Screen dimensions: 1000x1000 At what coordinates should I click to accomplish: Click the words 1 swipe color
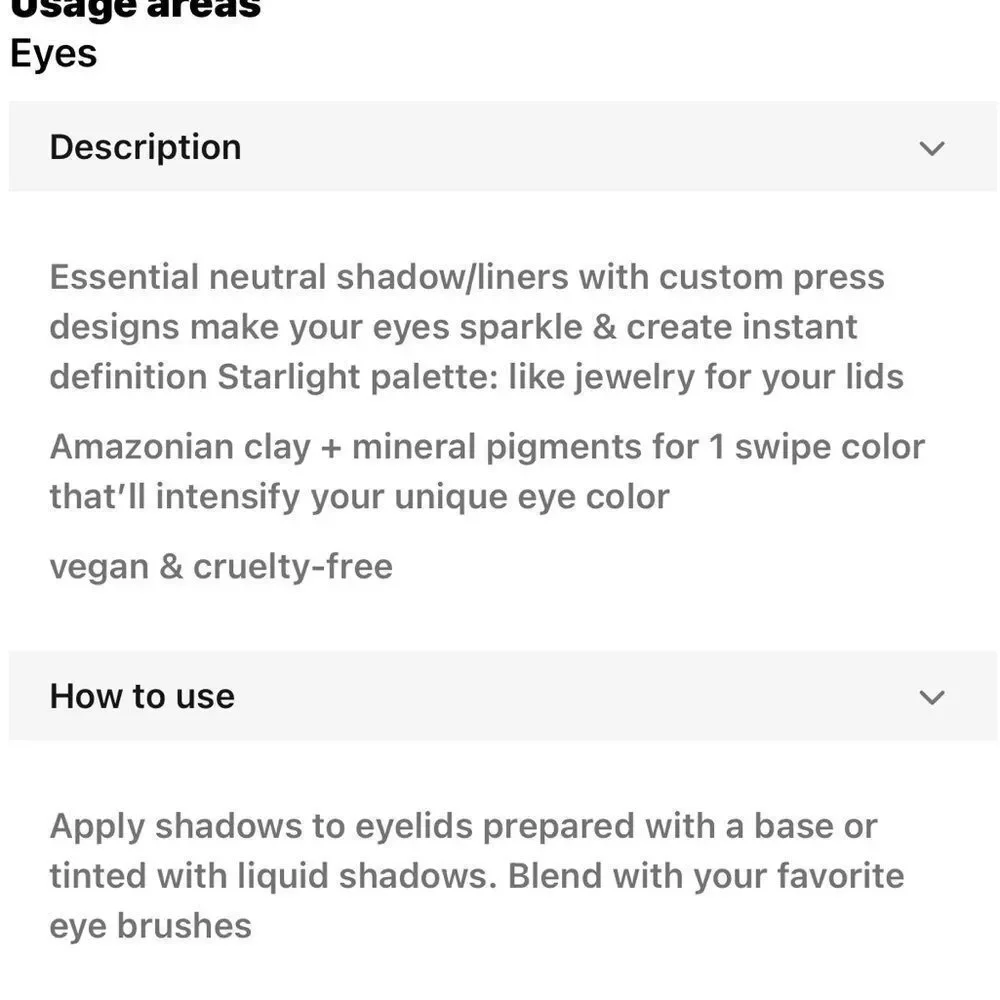[817, 446]
